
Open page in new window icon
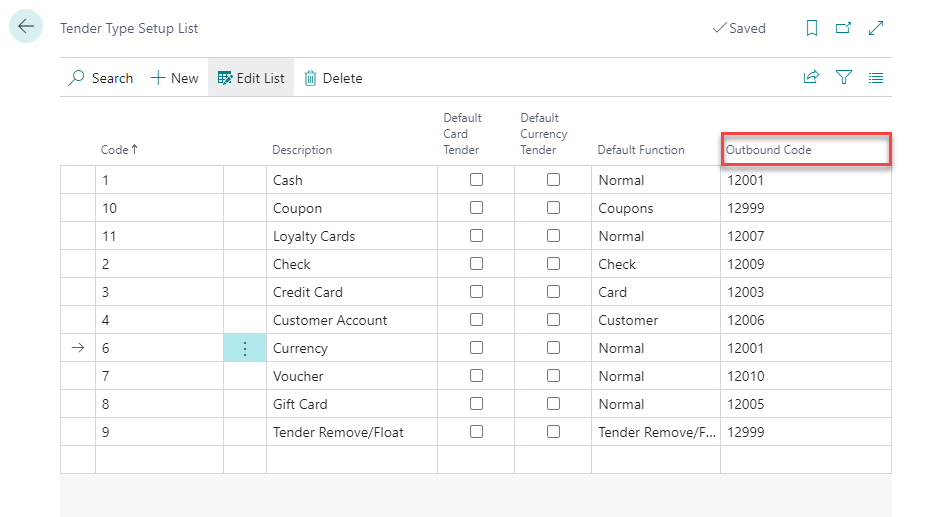843,28
